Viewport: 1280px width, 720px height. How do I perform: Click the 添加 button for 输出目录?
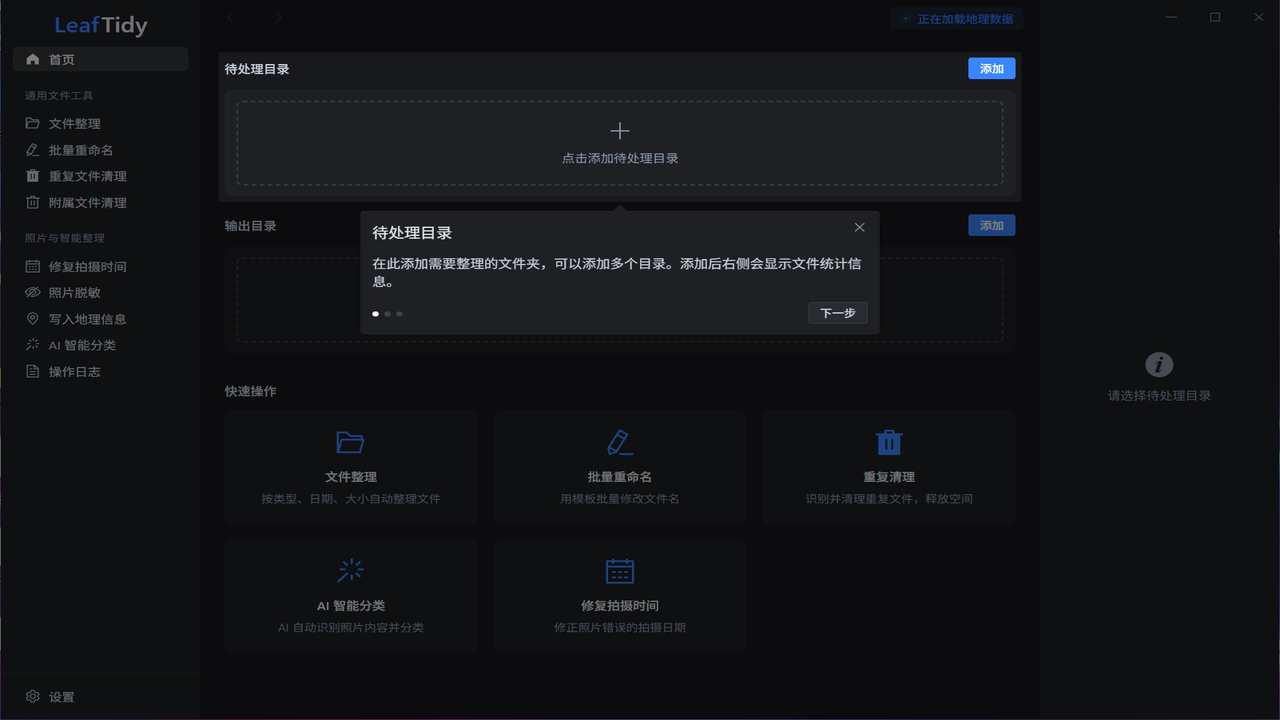click(x=992, y=225)
